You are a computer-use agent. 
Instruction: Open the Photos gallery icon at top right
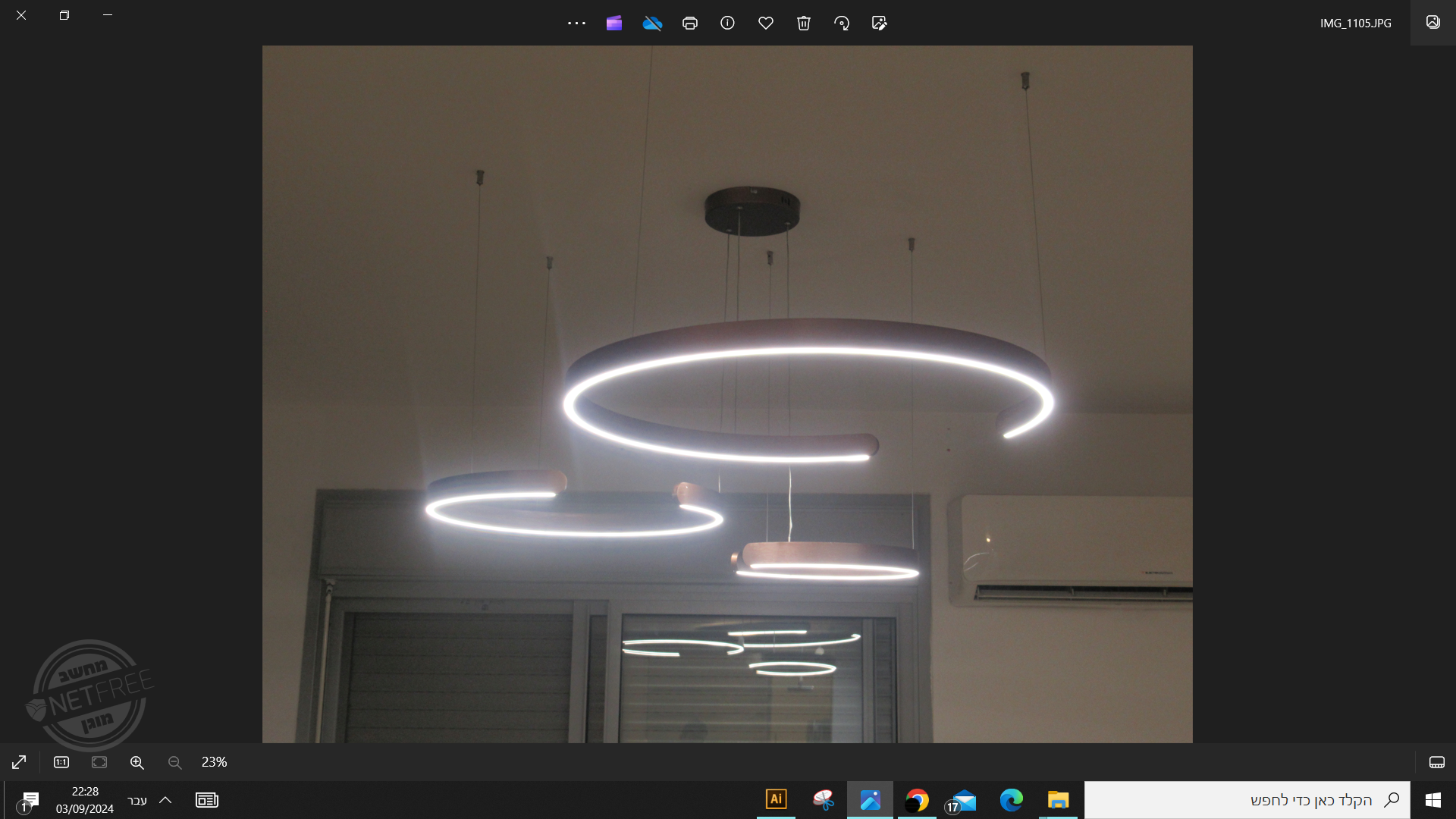[1432, 22]
